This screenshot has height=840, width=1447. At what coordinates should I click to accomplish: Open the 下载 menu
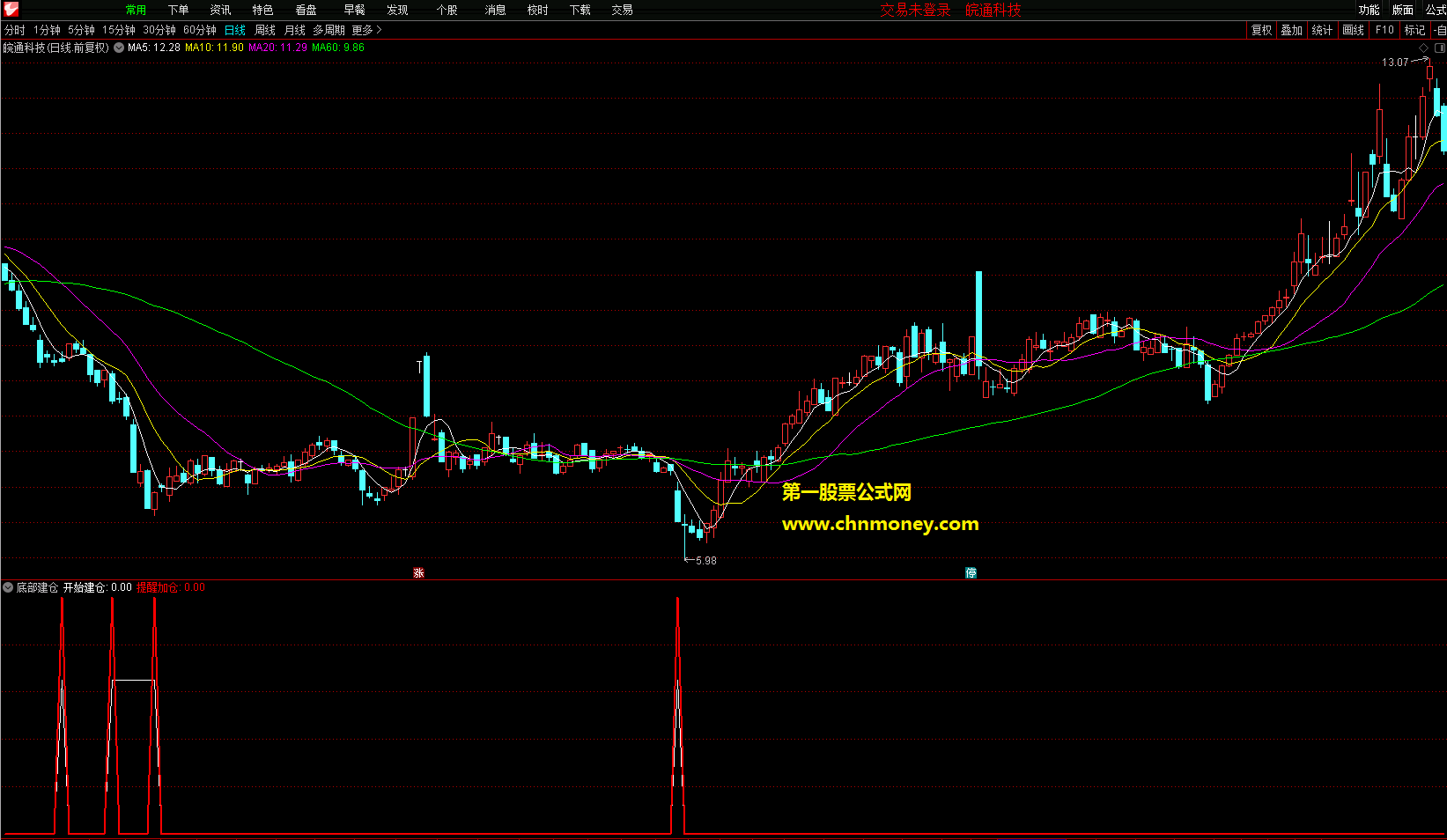tap(580, 10)
